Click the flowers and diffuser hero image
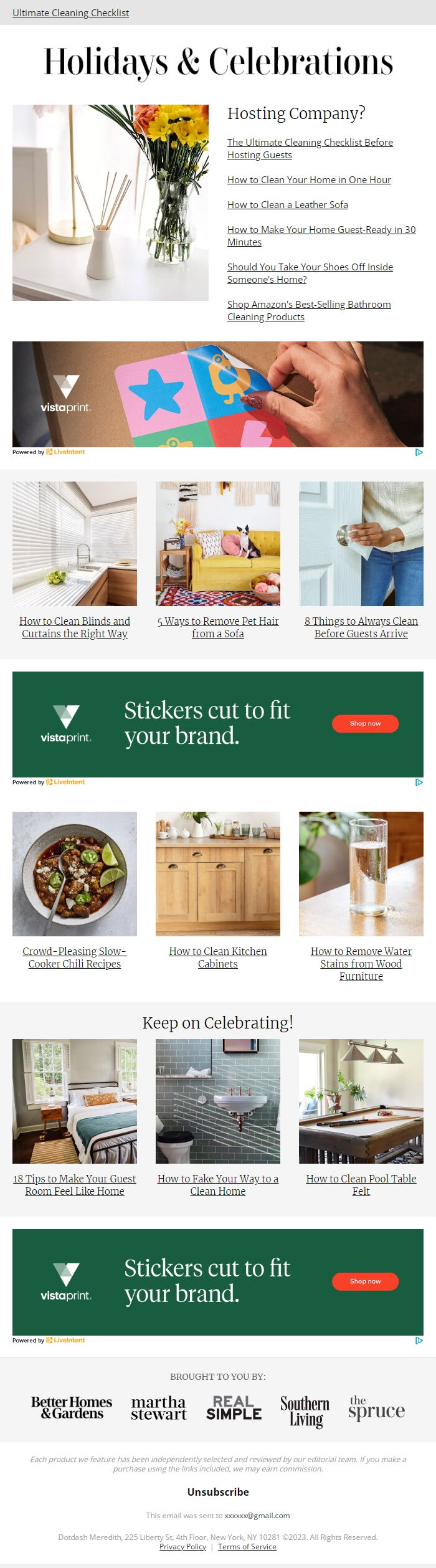The height and width of the screenshot is (1568, 436). click(x=110, y=202)
